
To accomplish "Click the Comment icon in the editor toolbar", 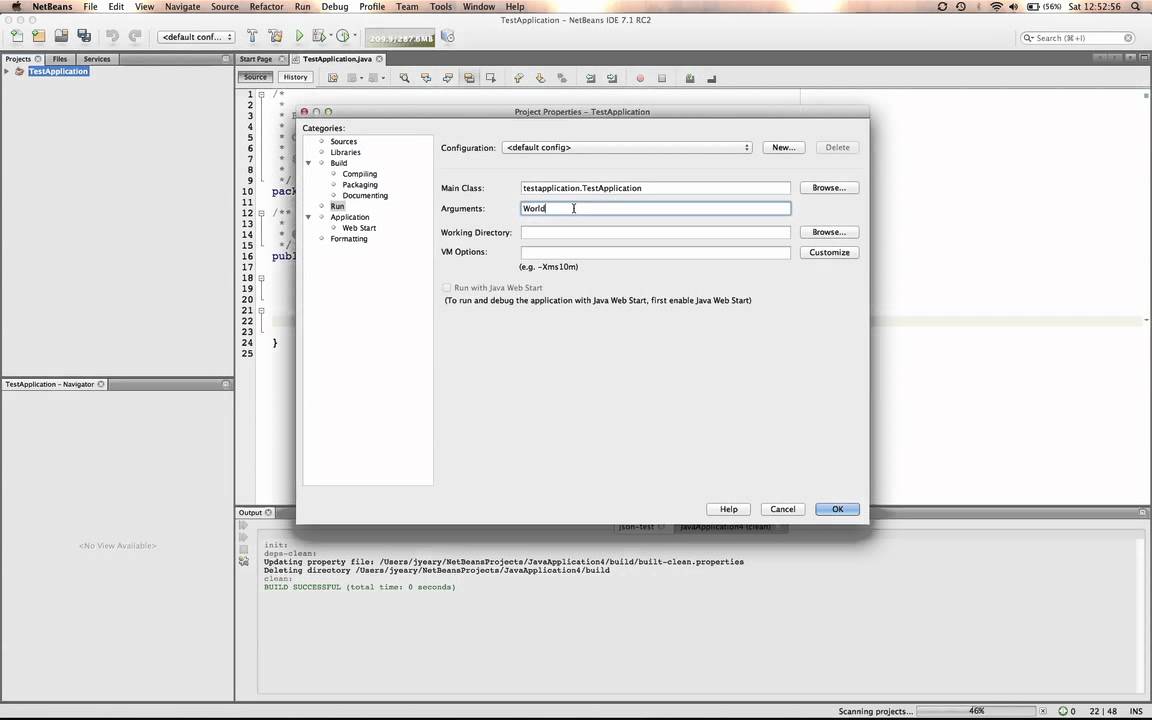I will pos(690,78).
